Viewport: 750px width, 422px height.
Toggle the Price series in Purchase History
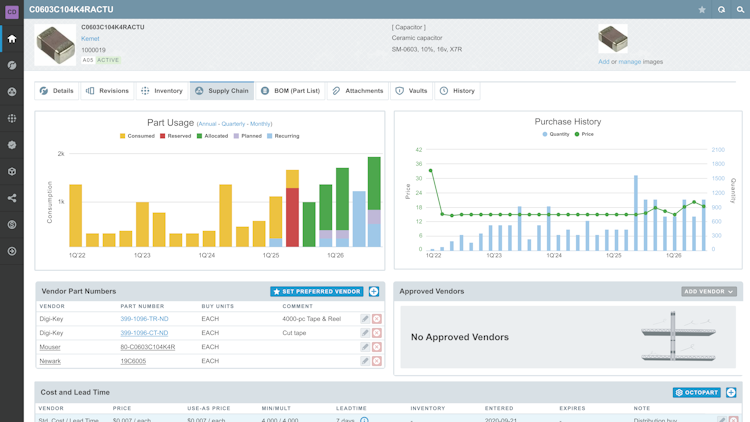point(584,134)
